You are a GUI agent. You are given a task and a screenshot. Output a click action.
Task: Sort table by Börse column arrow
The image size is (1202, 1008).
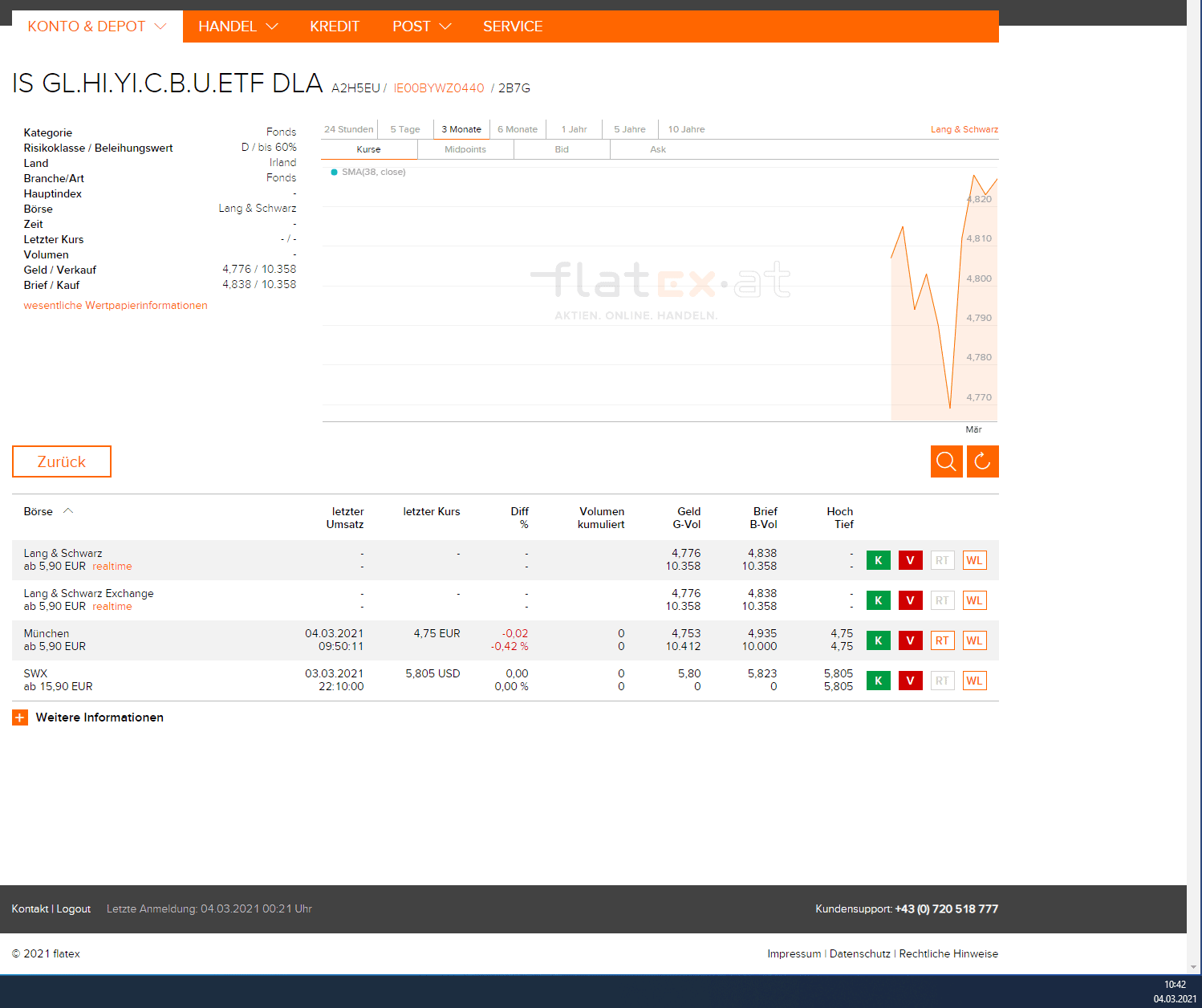(68, 511)
